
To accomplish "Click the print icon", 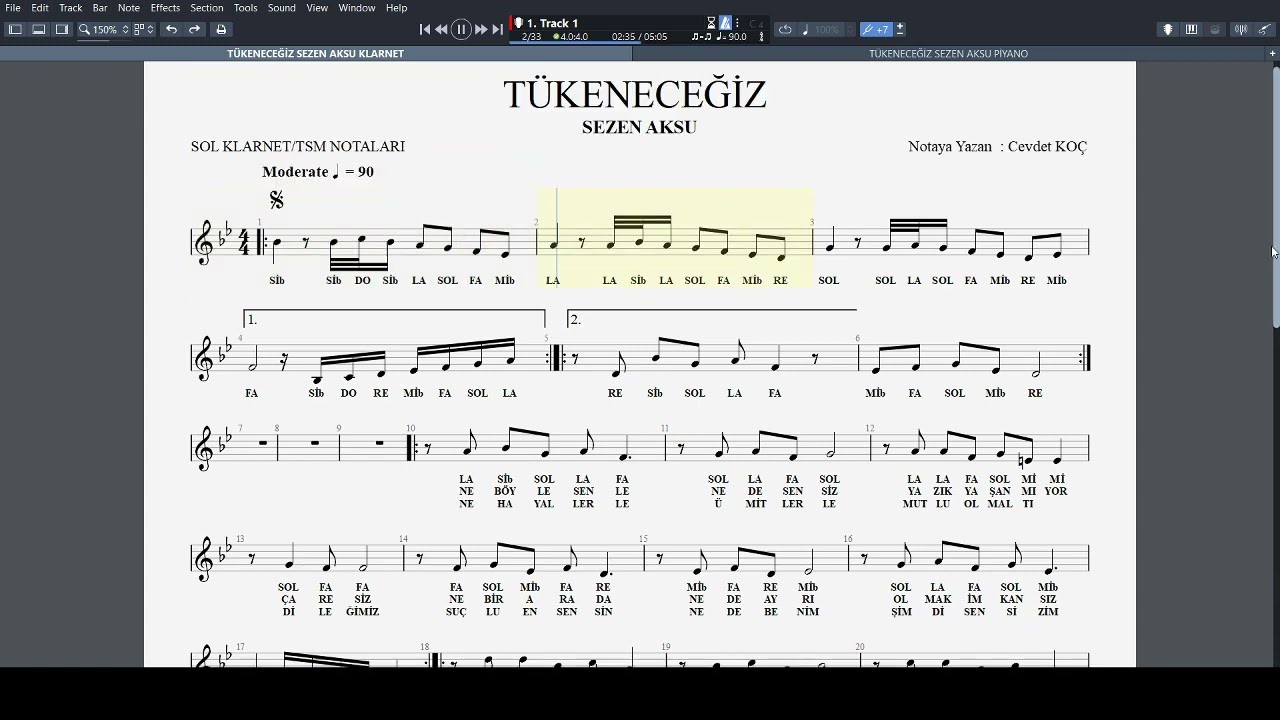I will tap(221, 30).
